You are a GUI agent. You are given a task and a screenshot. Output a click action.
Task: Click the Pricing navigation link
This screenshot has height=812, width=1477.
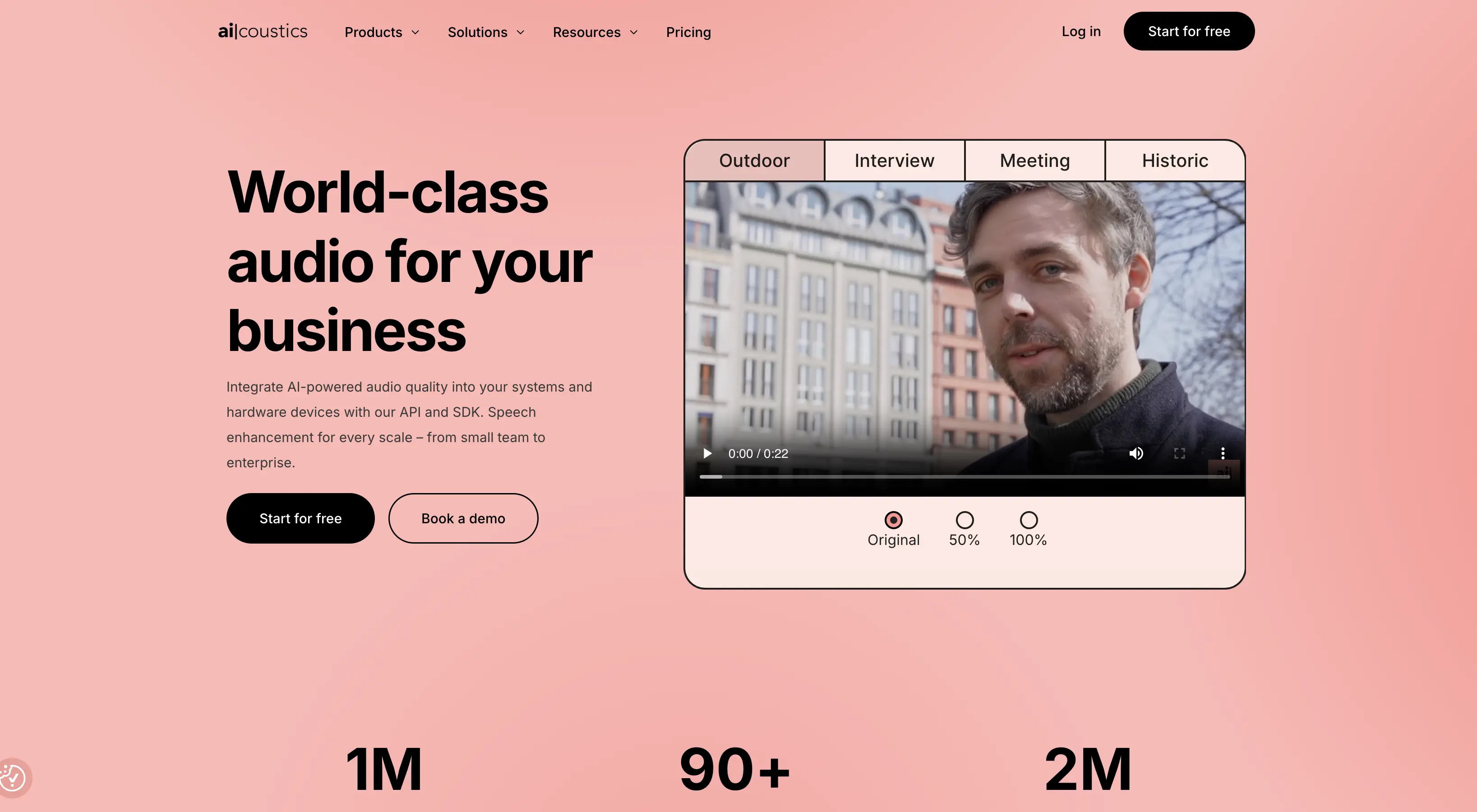[x=689, y=31]
